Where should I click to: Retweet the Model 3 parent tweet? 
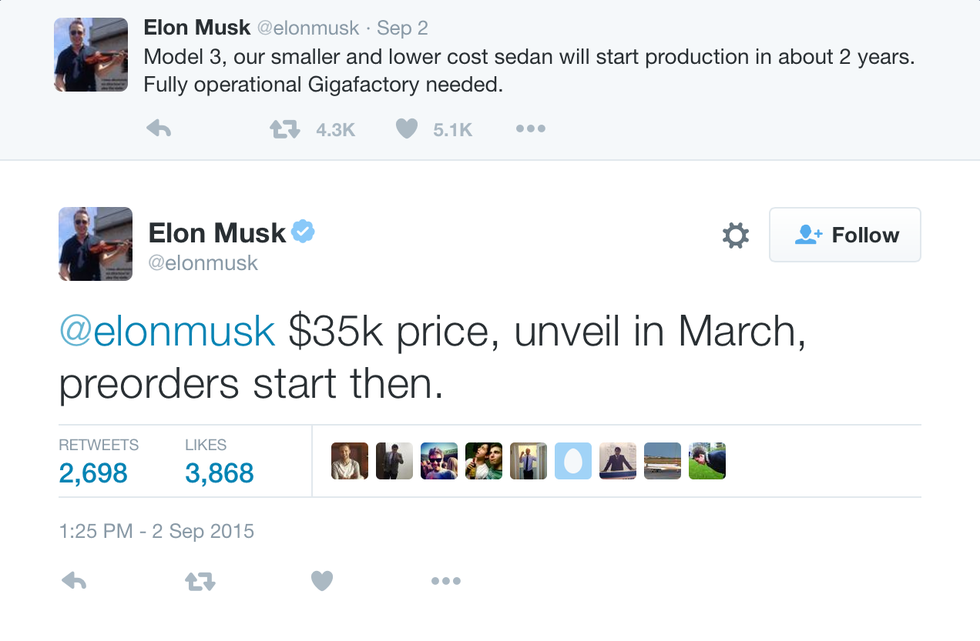(x=285, y=129)
